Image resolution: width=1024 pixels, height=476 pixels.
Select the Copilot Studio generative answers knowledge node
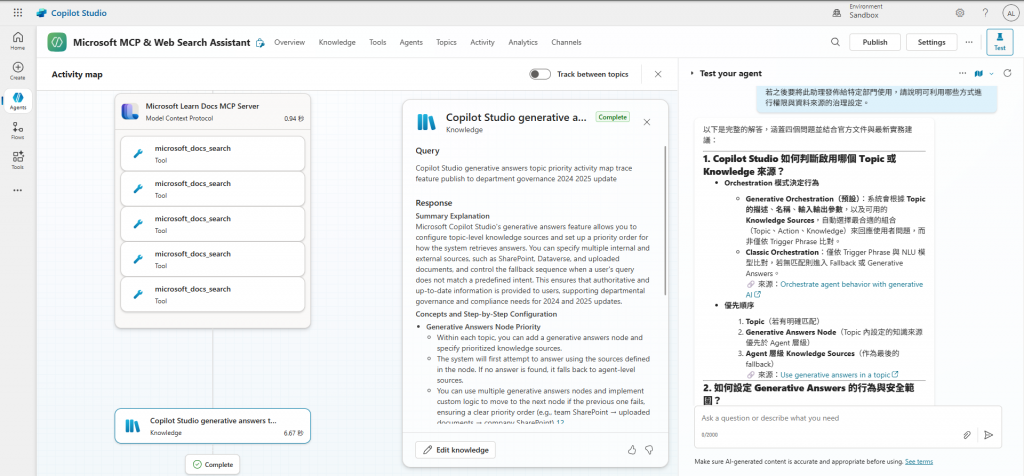point(212,426)
